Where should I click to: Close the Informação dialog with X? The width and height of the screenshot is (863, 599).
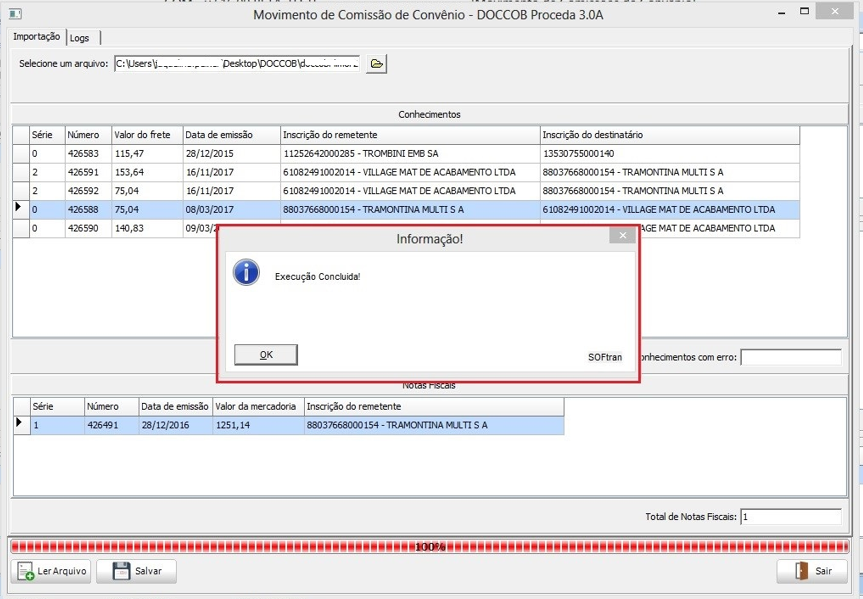click(x=622, y=236)
